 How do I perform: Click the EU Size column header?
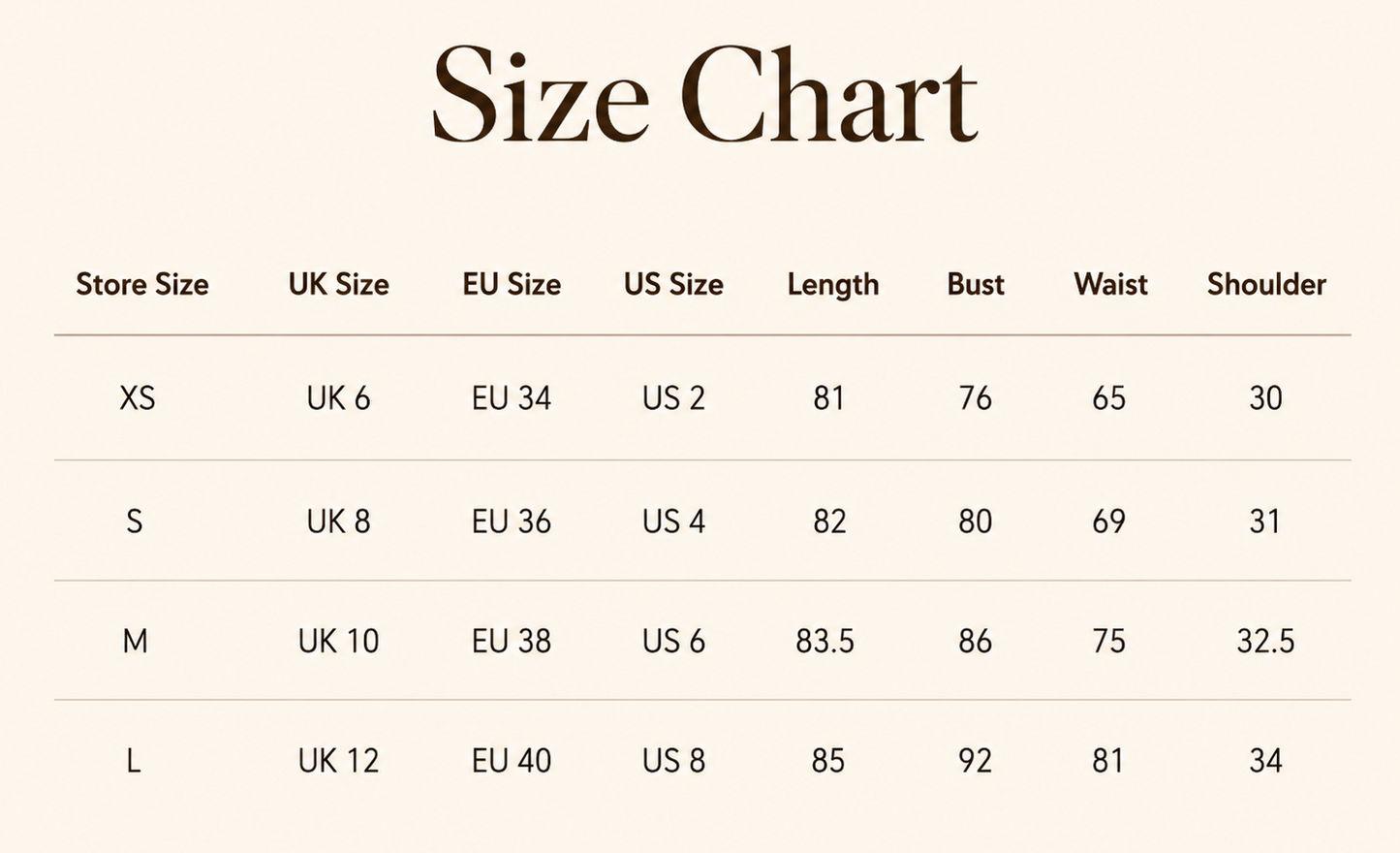[x=512, y=284]
